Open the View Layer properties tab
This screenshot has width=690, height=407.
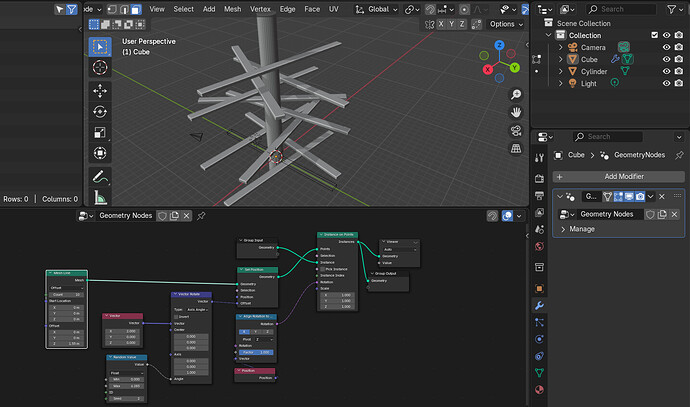coord(540,213)
